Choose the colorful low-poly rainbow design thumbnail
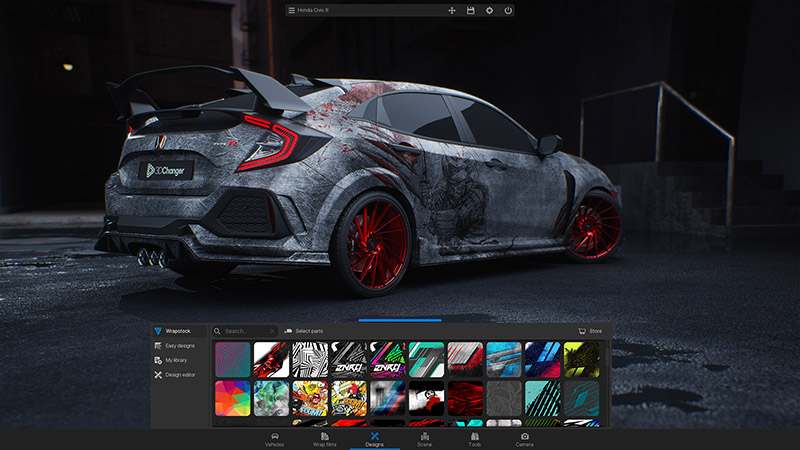This screenshot has height=450, width=800. [x=232, y=398]
